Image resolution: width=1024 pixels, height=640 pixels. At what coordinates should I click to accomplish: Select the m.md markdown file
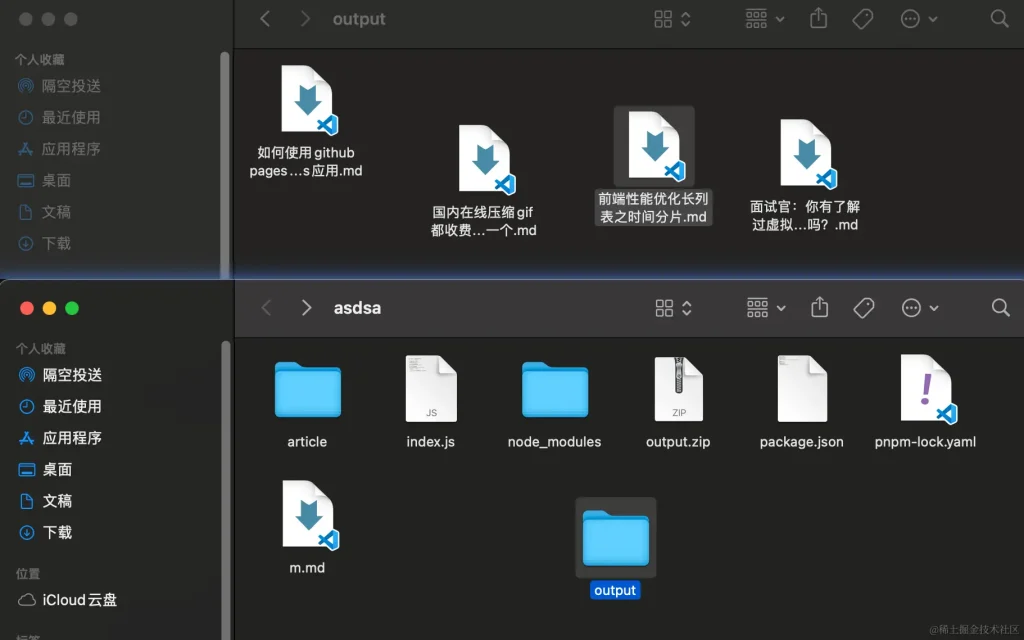(307, 515)
